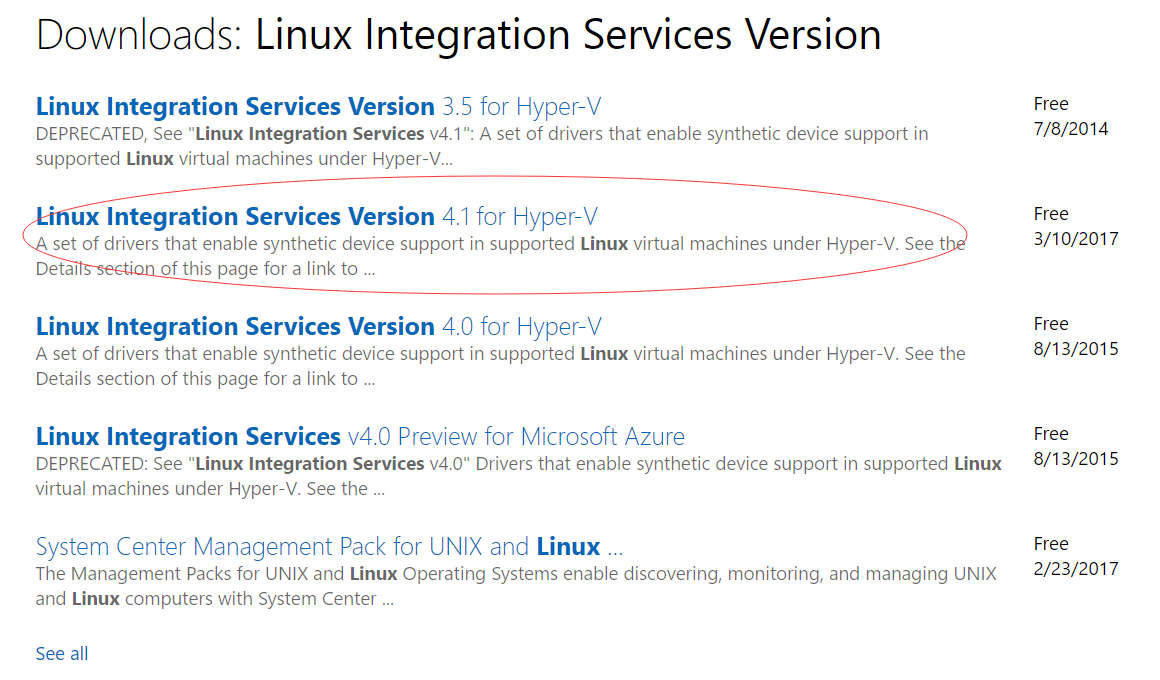
Task: Click the Free label beside System Center entry
Action: point(1051,544)
